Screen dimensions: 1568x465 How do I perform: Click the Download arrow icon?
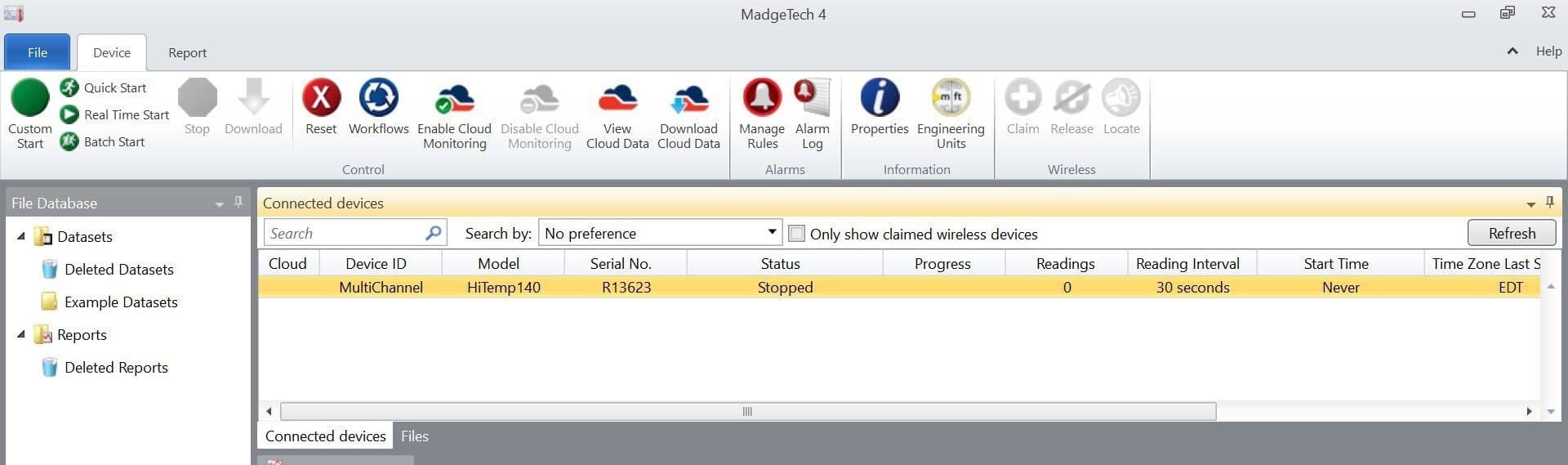point(253,98)
